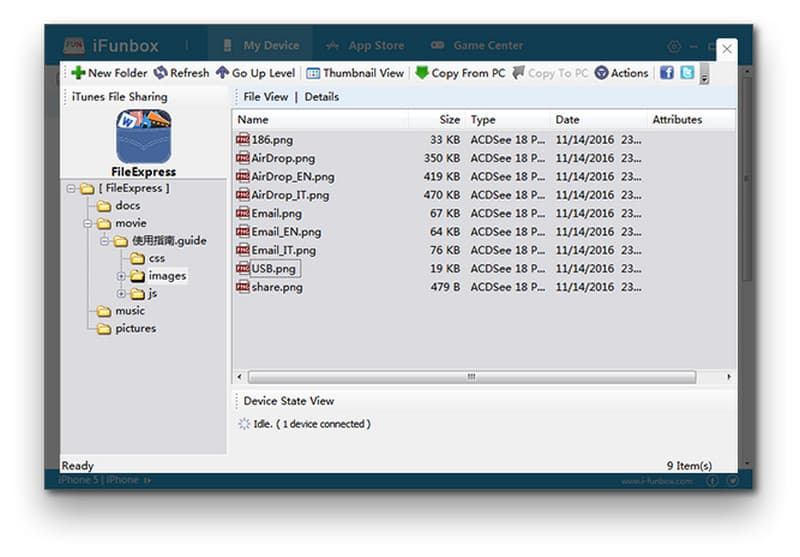The height and width of the screenshot is (557, 800).
Task: Switch to the App Store tab
Action: (365, 46)
